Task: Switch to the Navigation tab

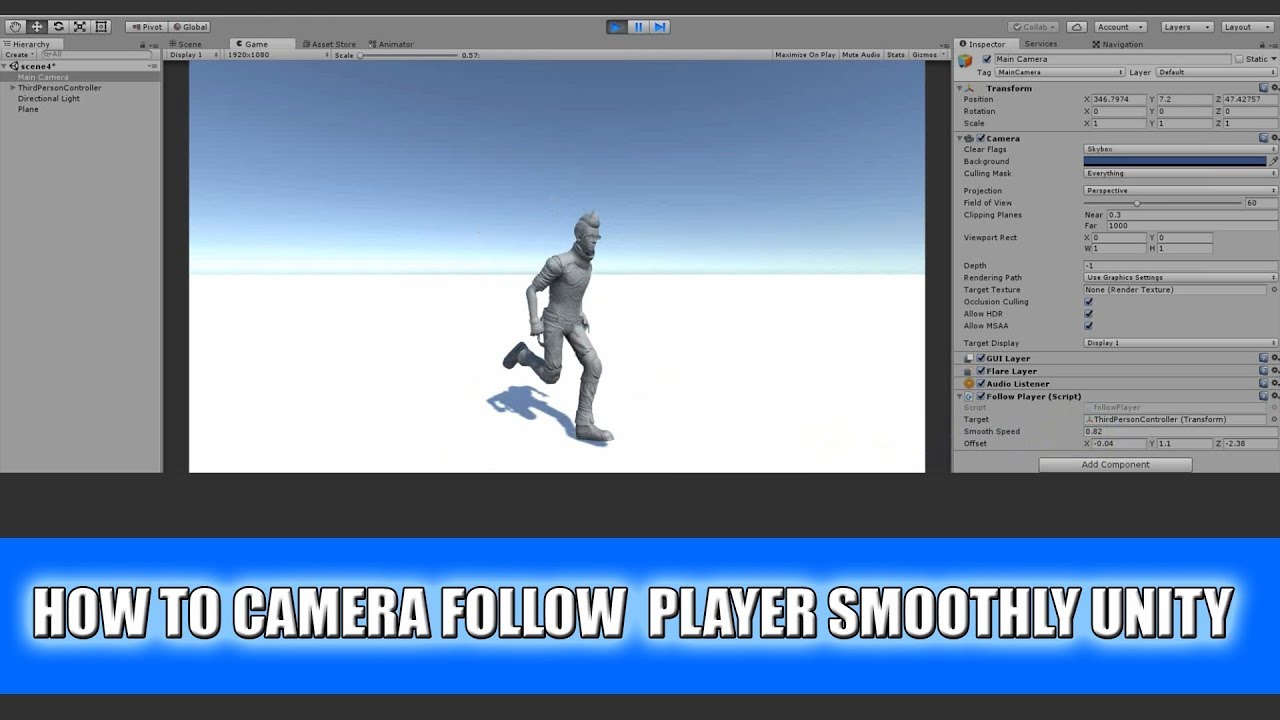Action: (1118, 44)
